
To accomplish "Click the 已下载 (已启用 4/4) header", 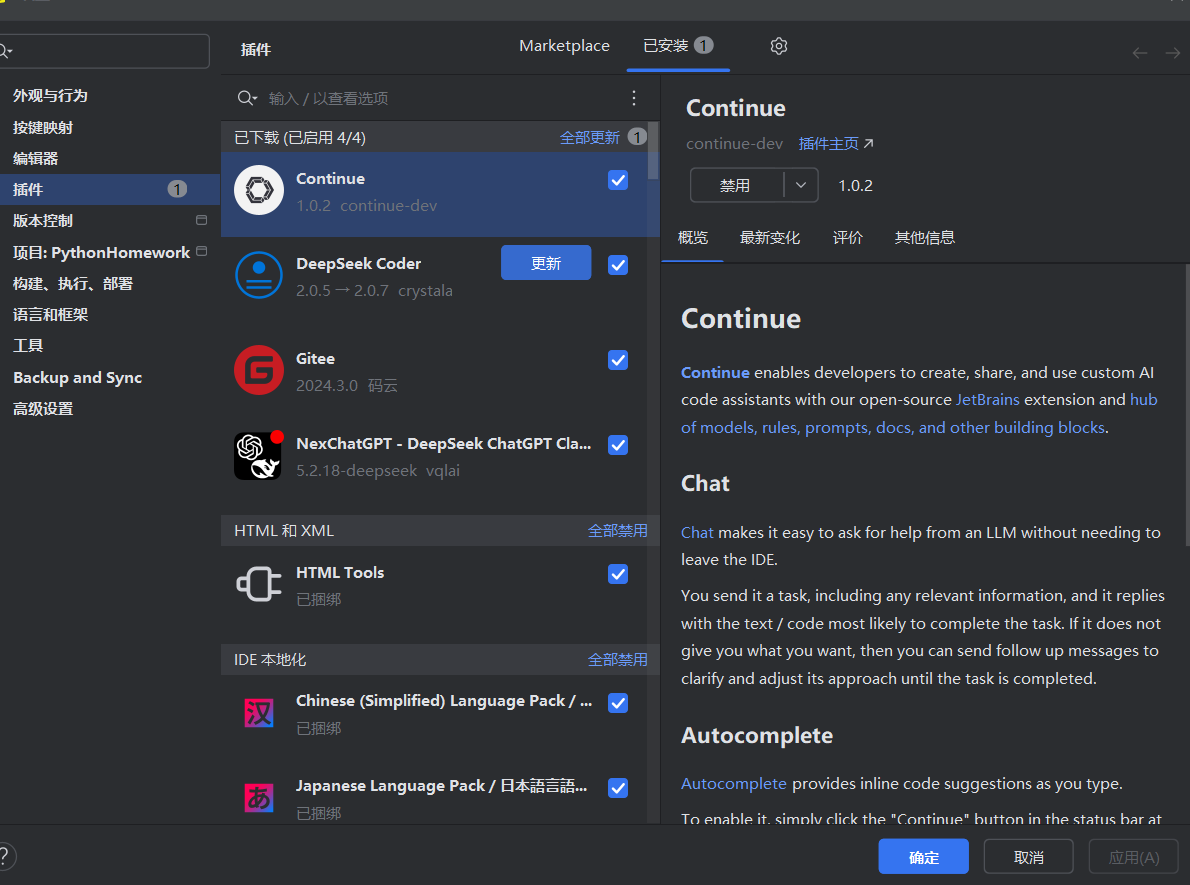I will click(300, 137).
